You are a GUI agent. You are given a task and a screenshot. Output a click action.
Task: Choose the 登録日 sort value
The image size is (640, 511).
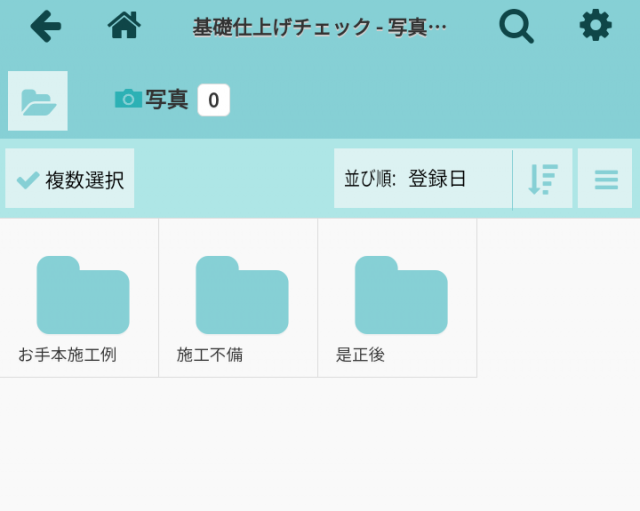[x=437, y=179]
